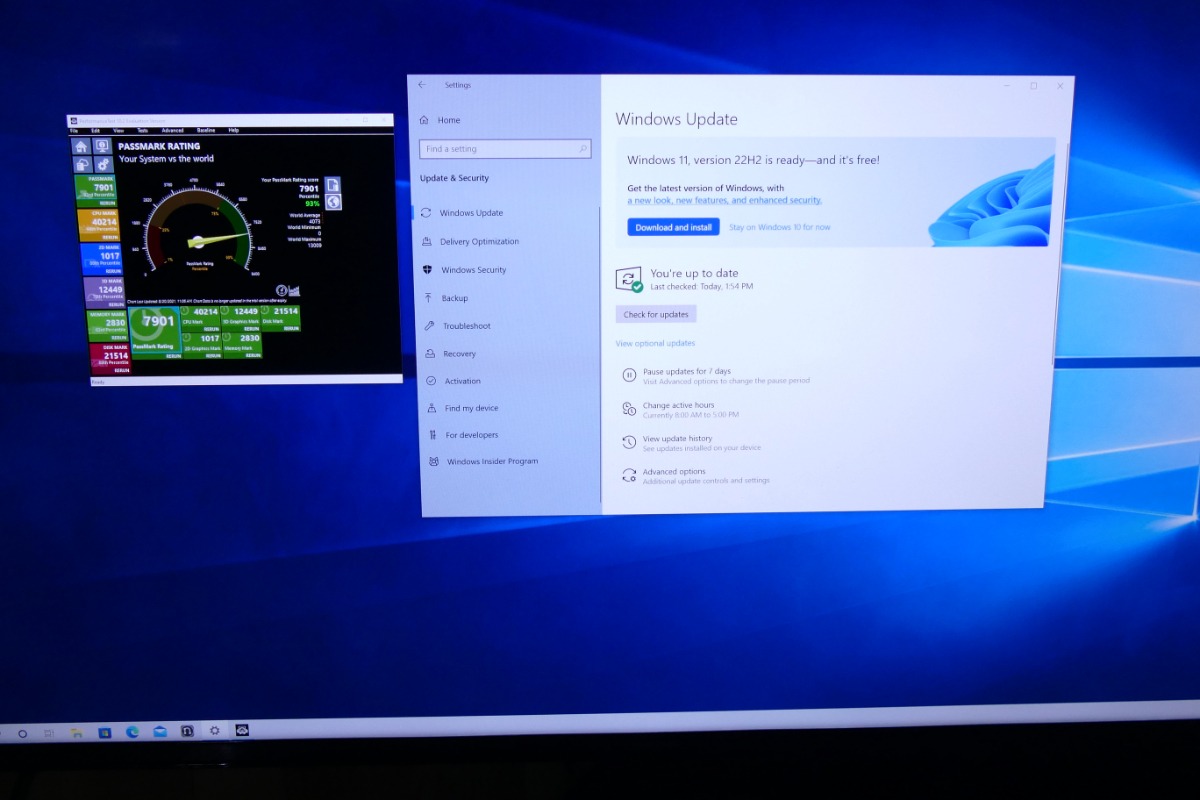Viewport: 1200px width, 800px height.
Task: Click 2D Graphics Mark 1017 bottom tile
Action: (x=202, y=346)
